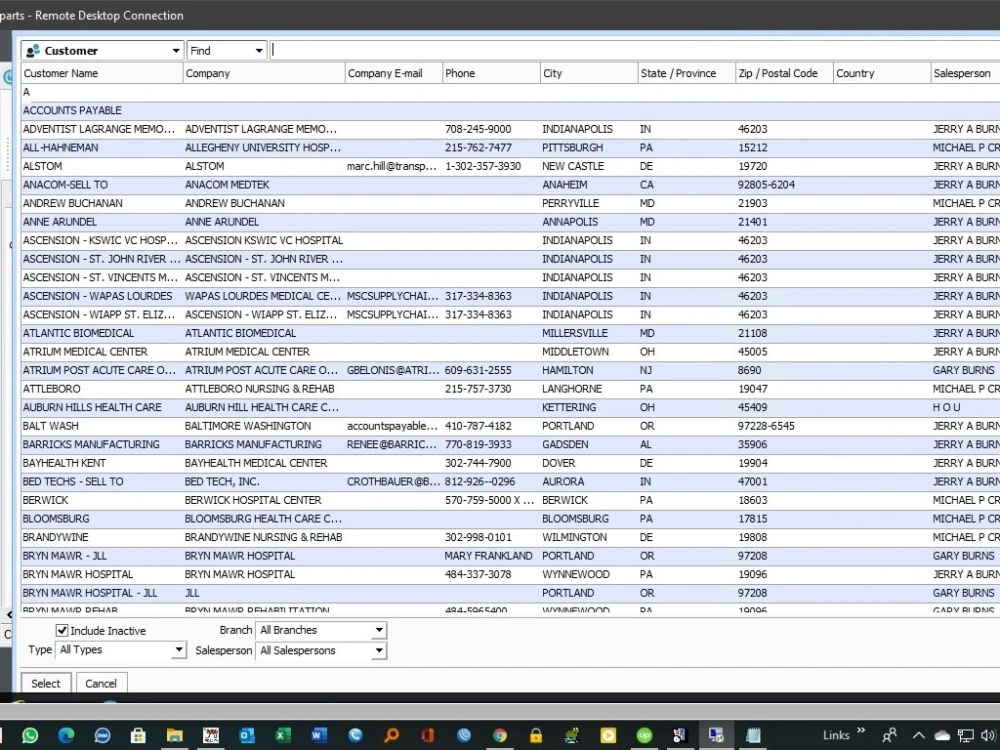Image resolution: width=1000 pixels, height=750 pixels.
Task: Select the ACCOUNTS PAYABLE customer row
Action: coord(510,110)
